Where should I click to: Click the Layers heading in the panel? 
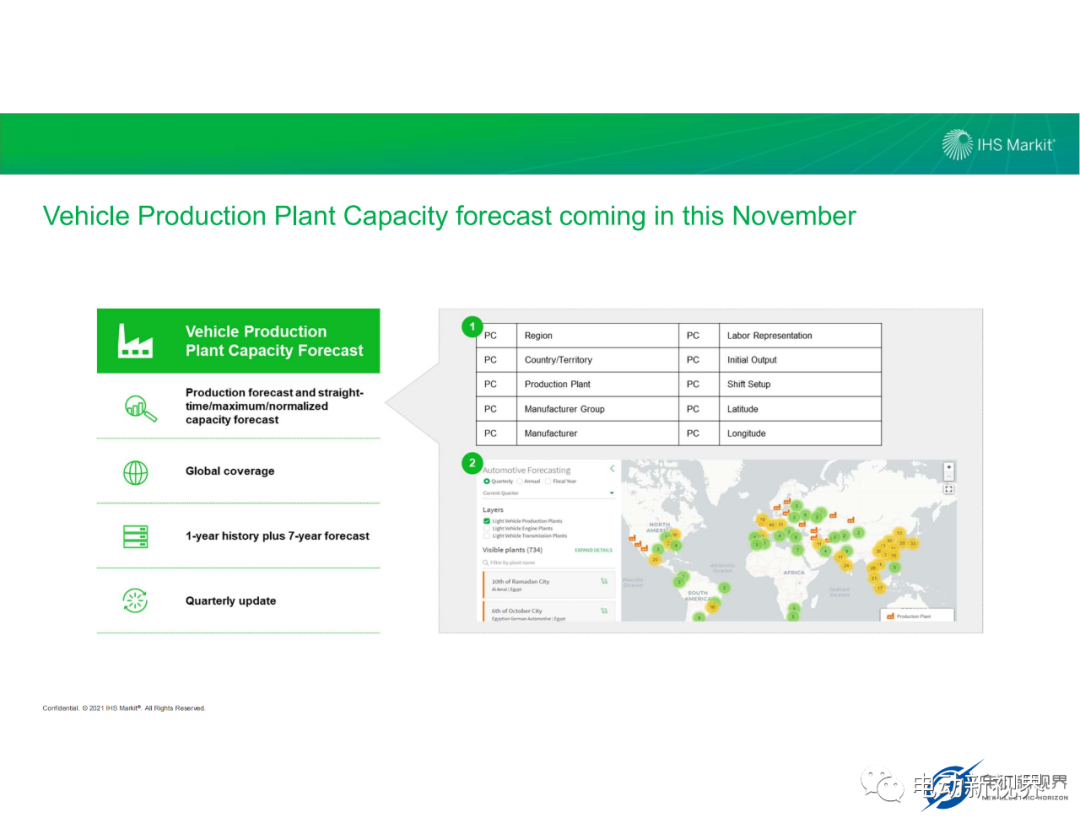point(493,510)
